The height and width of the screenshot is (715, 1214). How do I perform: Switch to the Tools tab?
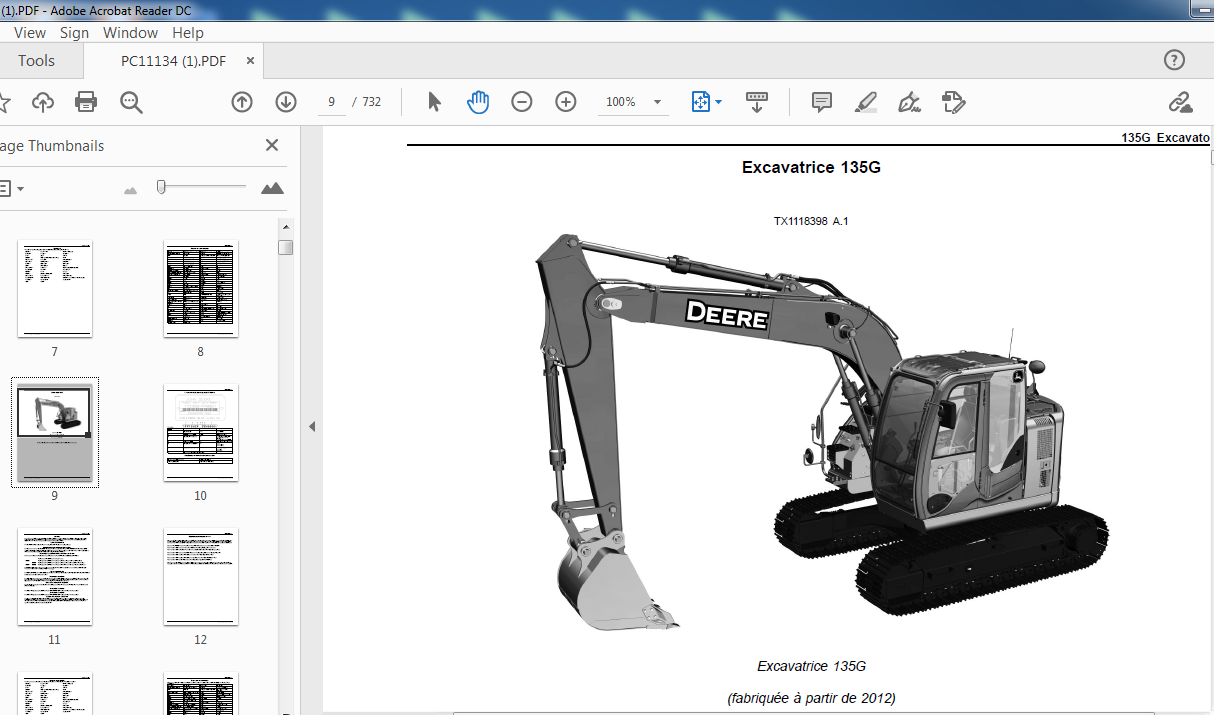pos(36,61)
